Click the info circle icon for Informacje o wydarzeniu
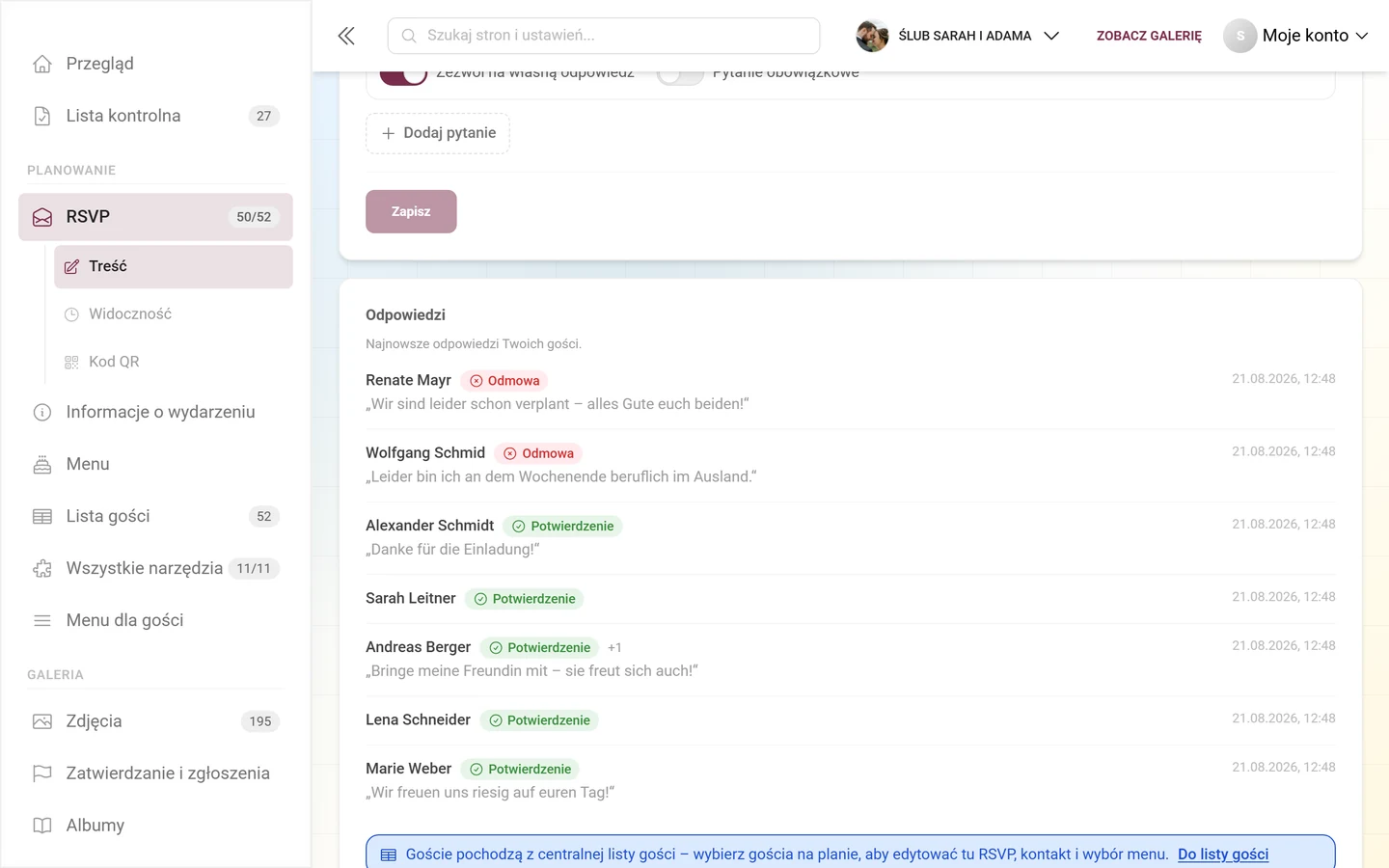 coord(42,413)
